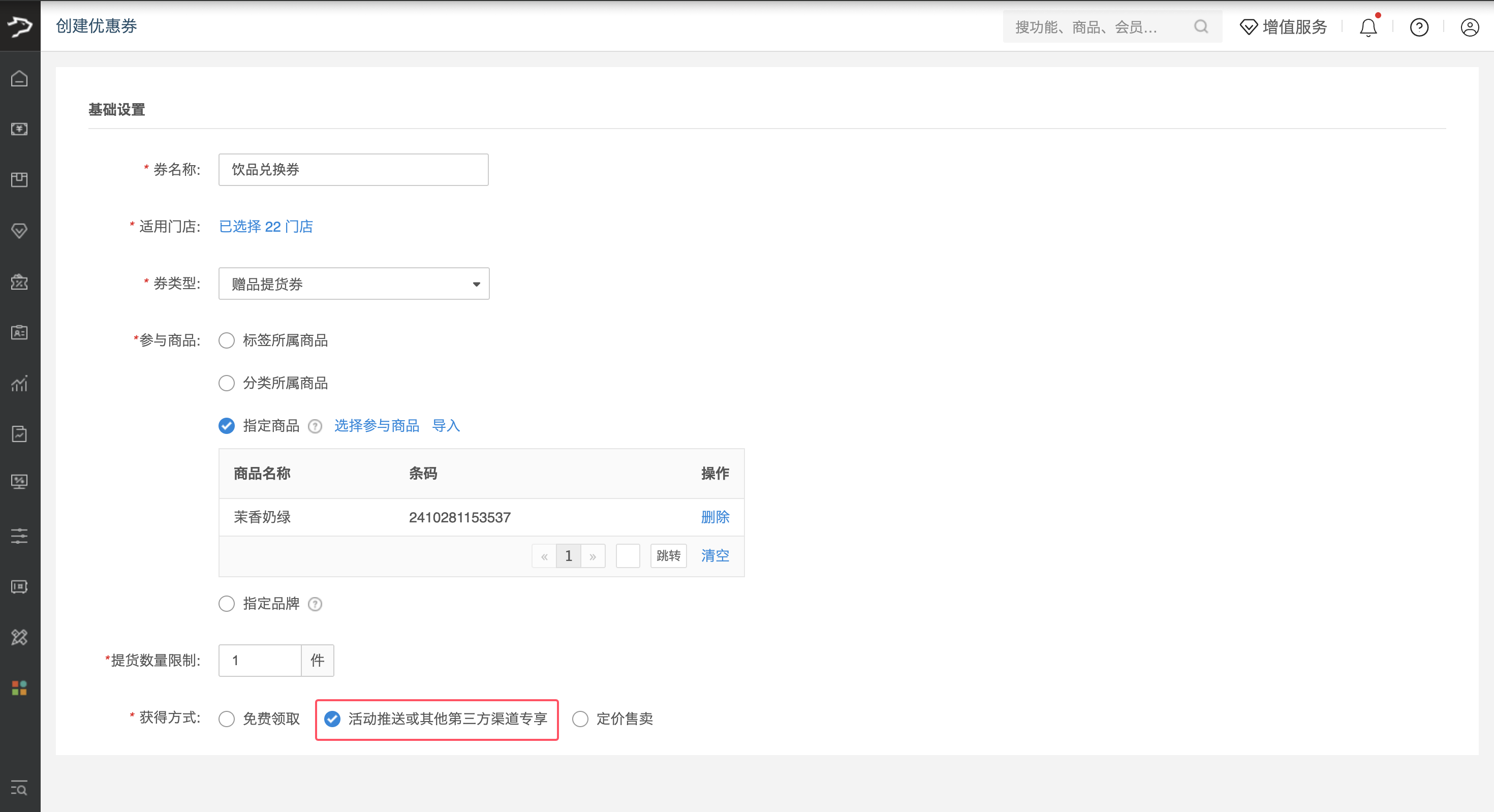Click the 导入 link
This screenshot has width=1494, height=812.
446,426
